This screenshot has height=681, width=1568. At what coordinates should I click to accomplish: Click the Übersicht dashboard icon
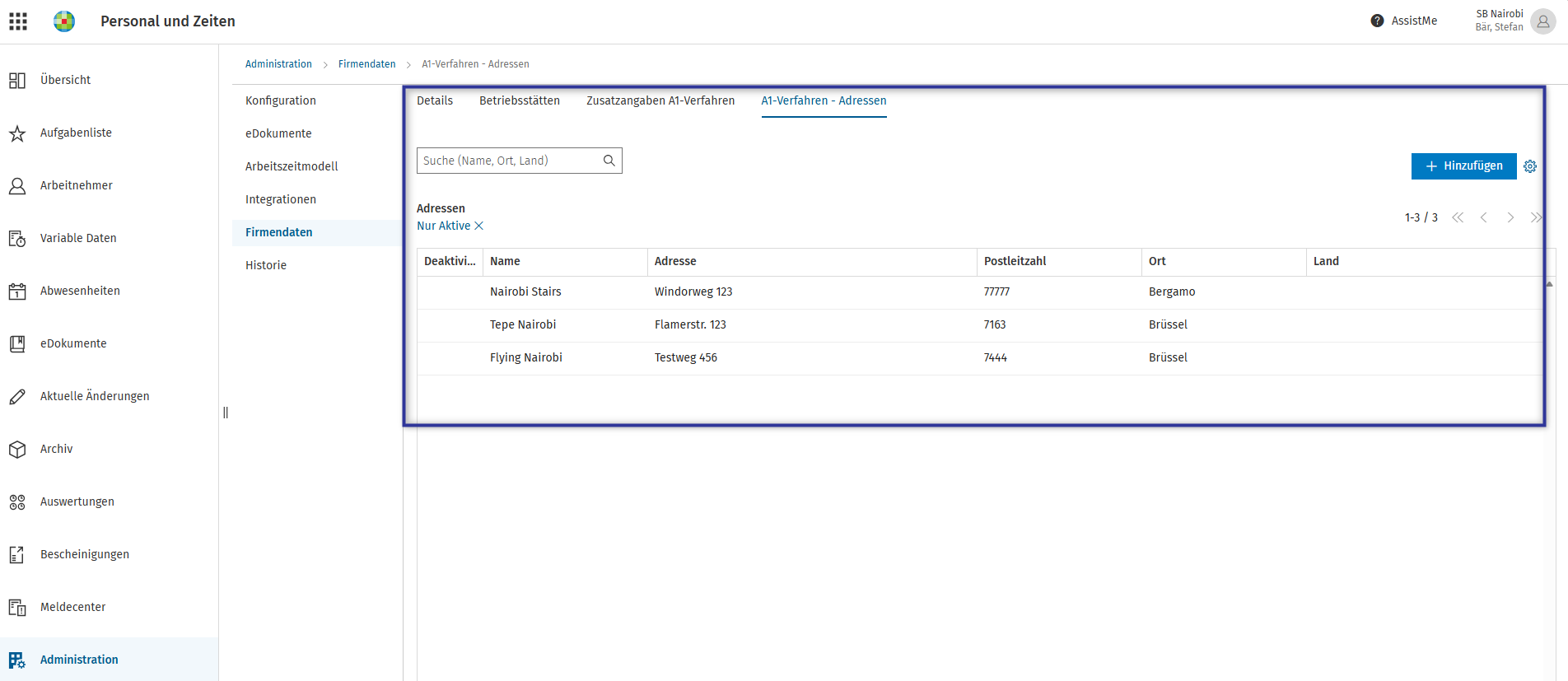point(17,81)
